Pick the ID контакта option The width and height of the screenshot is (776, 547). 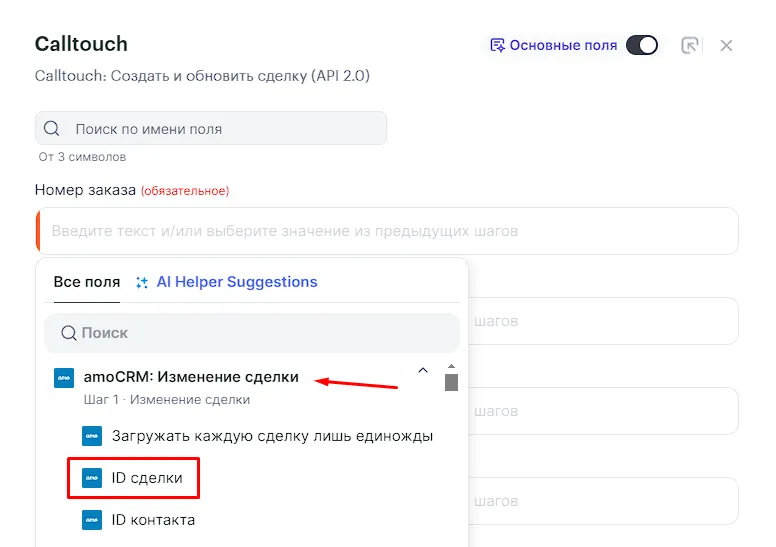click(153, 520)
